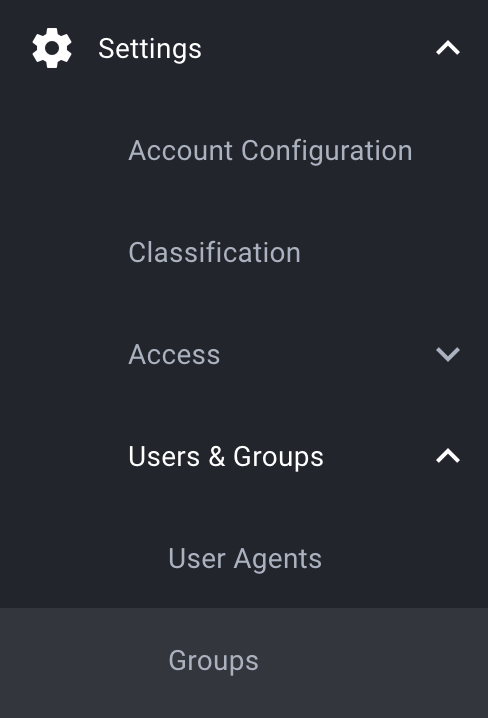Click the Access menu label
Image resolution: width=488 pixels, height=718 pixels.
[x=174, y=355]
